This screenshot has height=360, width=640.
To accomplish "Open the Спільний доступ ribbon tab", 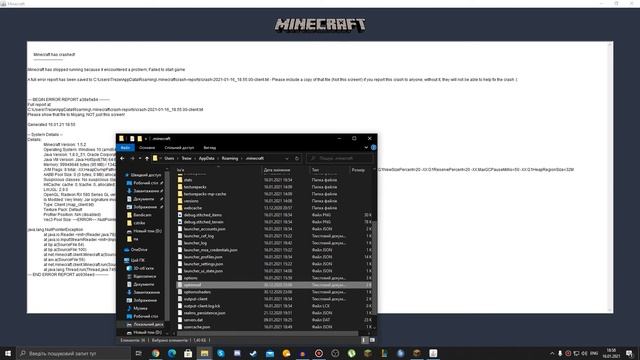I will [x=179, y=147].
